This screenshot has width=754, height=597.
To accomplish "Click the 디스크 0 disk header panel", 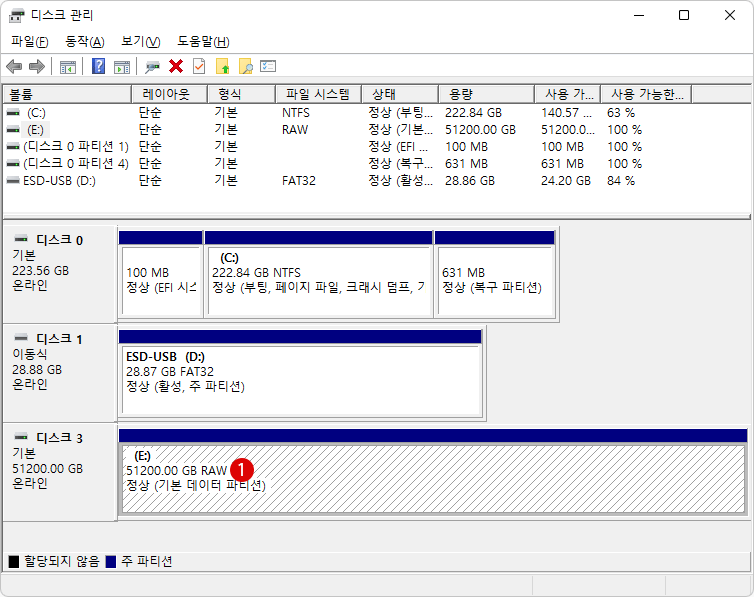I will pos(60,274).
